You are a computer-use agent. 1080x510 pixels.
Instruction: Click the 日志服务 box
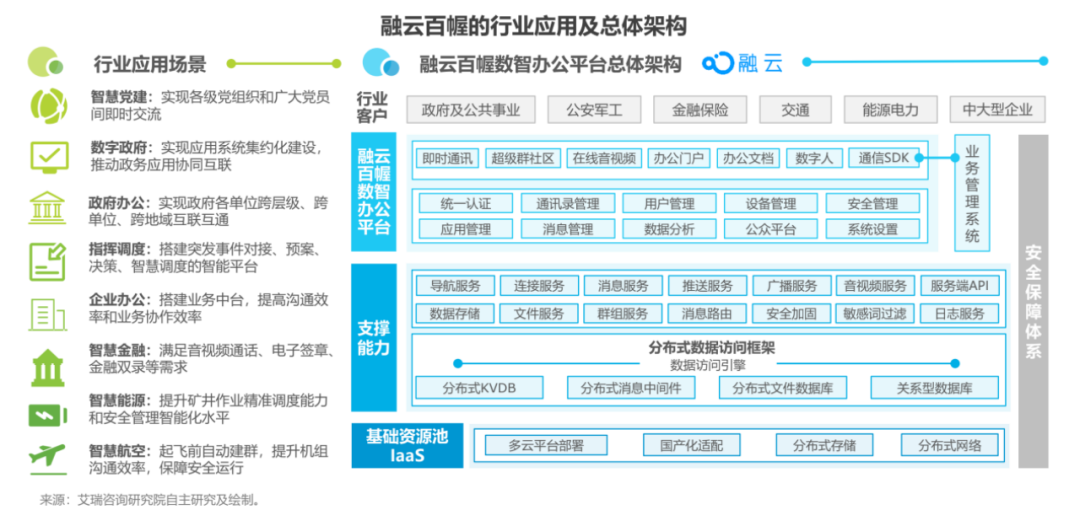tap(959, 314)
